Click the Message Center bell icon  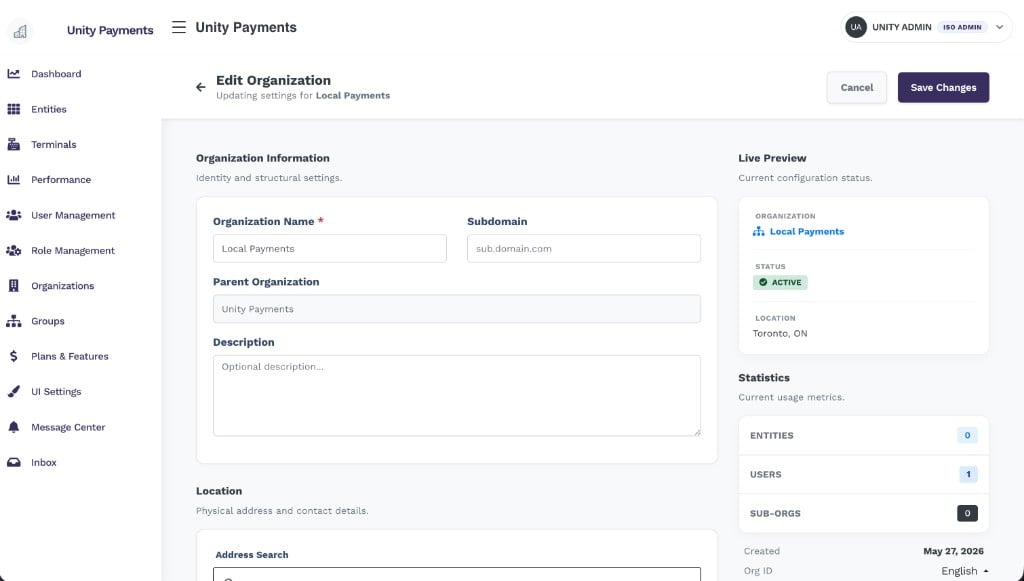coord(14,427)
